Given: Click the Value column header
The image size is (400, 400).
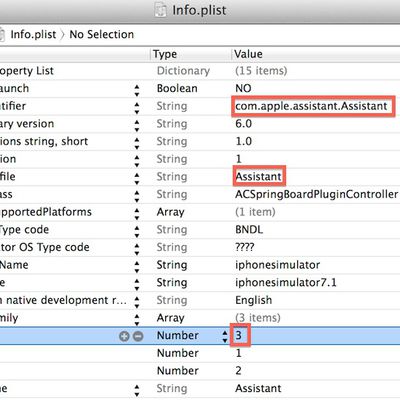Looking at the screenshot, I should point(248,54).
